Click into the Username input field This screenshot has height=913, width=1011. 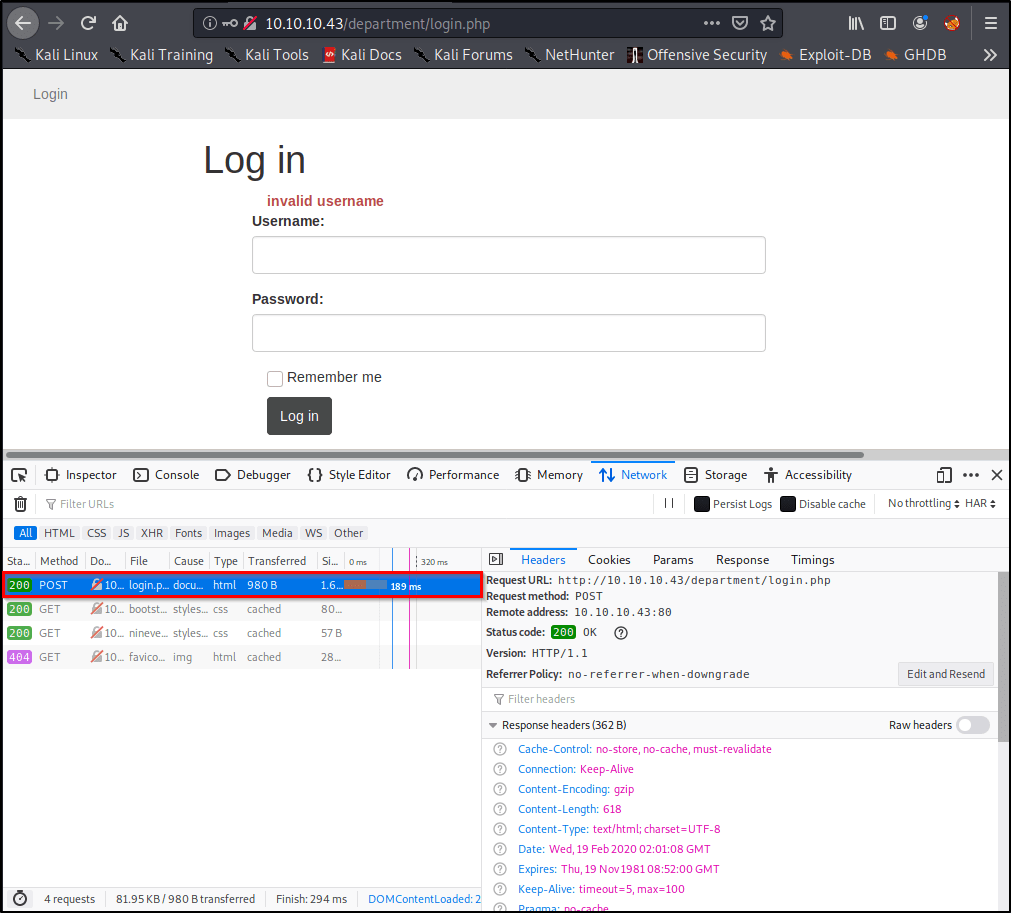tap(508, 255)
